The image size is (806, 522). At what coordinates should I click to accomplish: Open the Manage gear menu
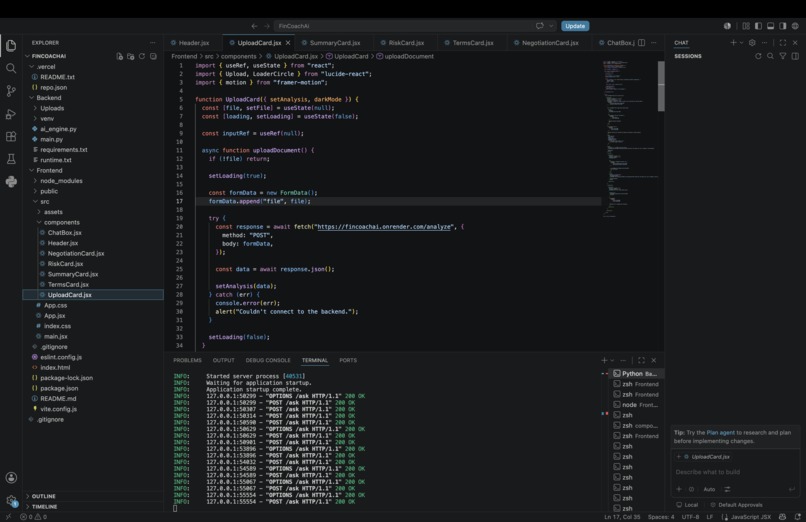[x=11, y=500]
